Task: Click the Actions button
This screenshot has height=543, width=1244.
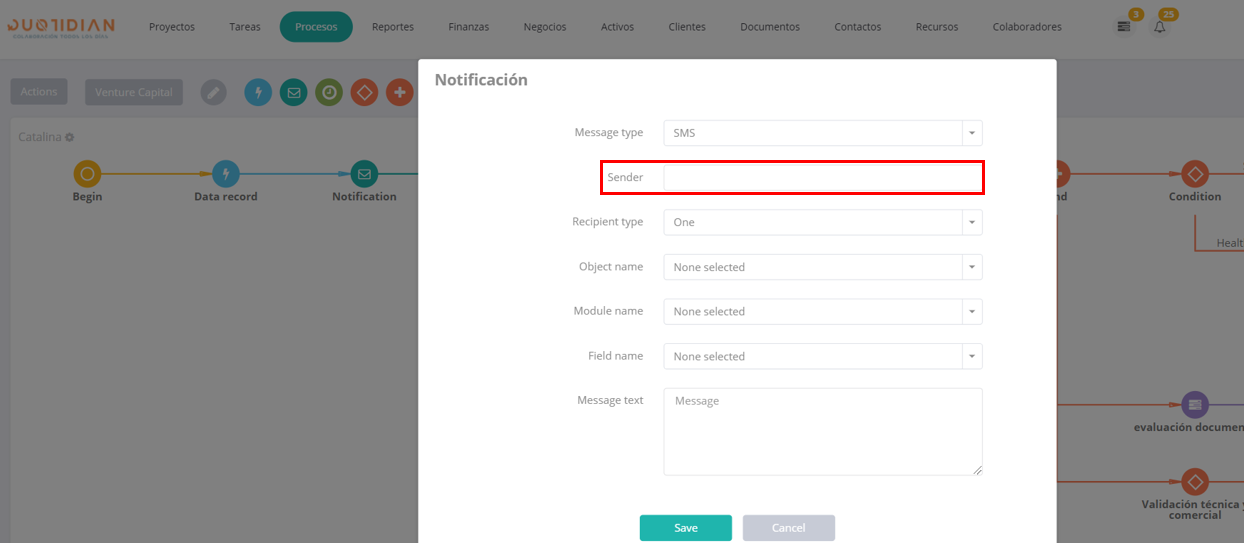Action: (x=39, y=92)
